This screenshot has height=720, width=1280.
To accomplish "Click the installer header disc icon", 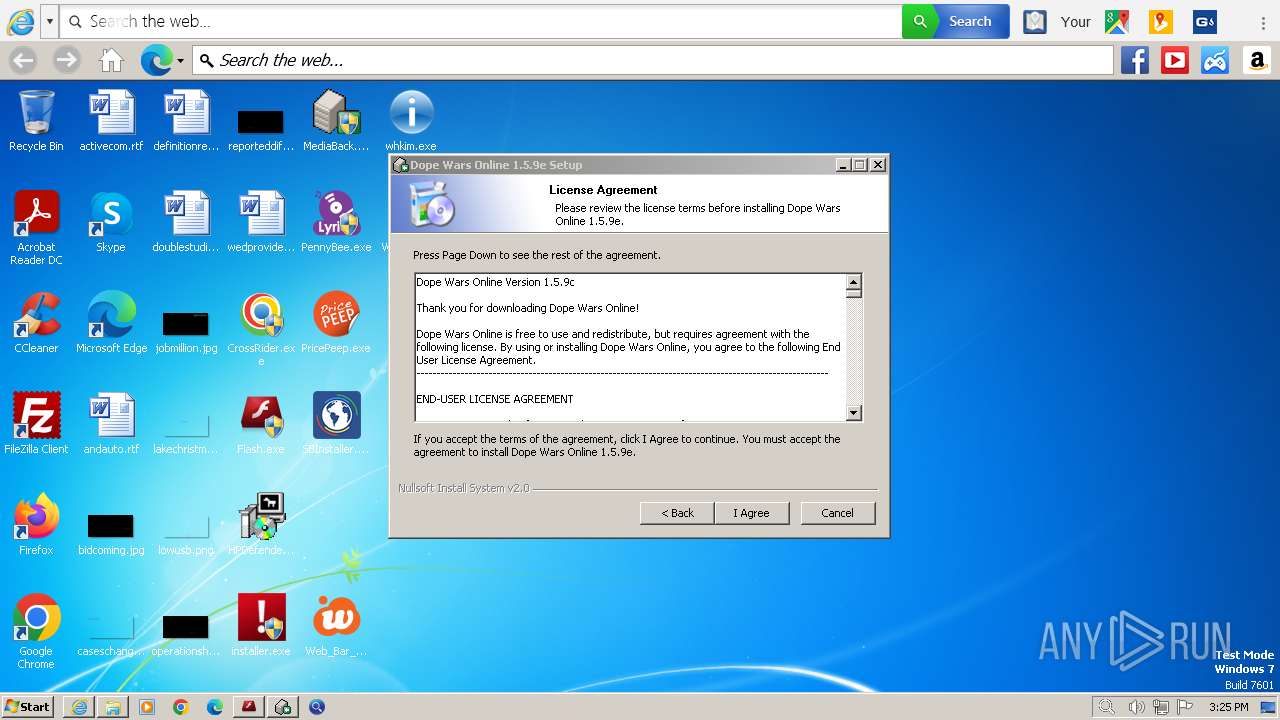I will (432, 205).
